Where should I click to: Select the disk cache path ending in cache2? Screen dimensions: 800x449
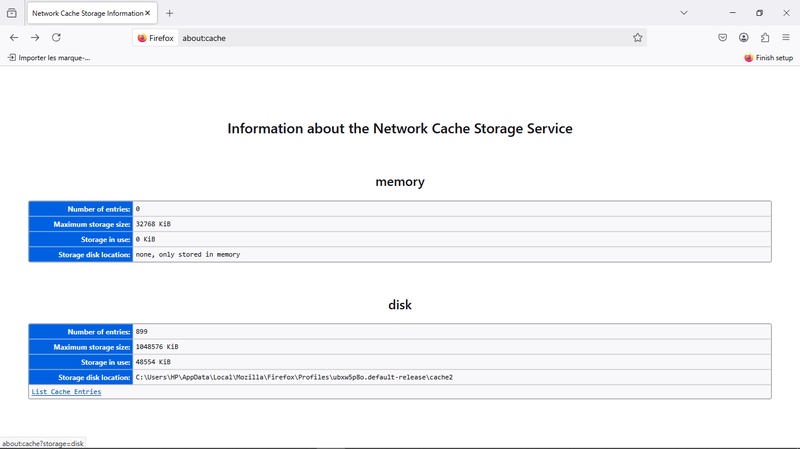294,377
